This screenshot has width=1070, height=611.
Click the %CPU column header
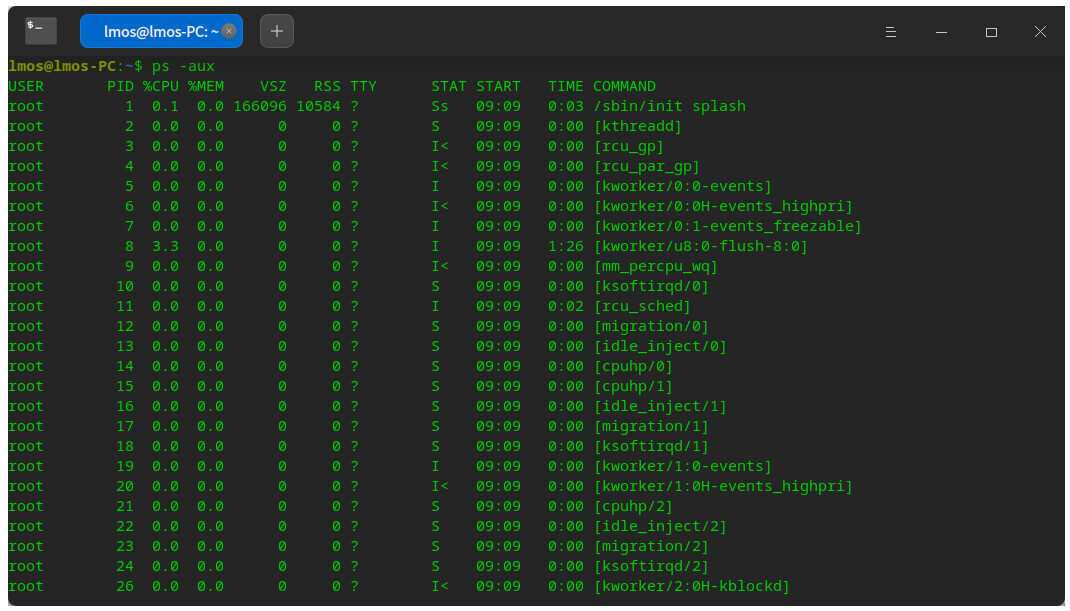[160, 86]
